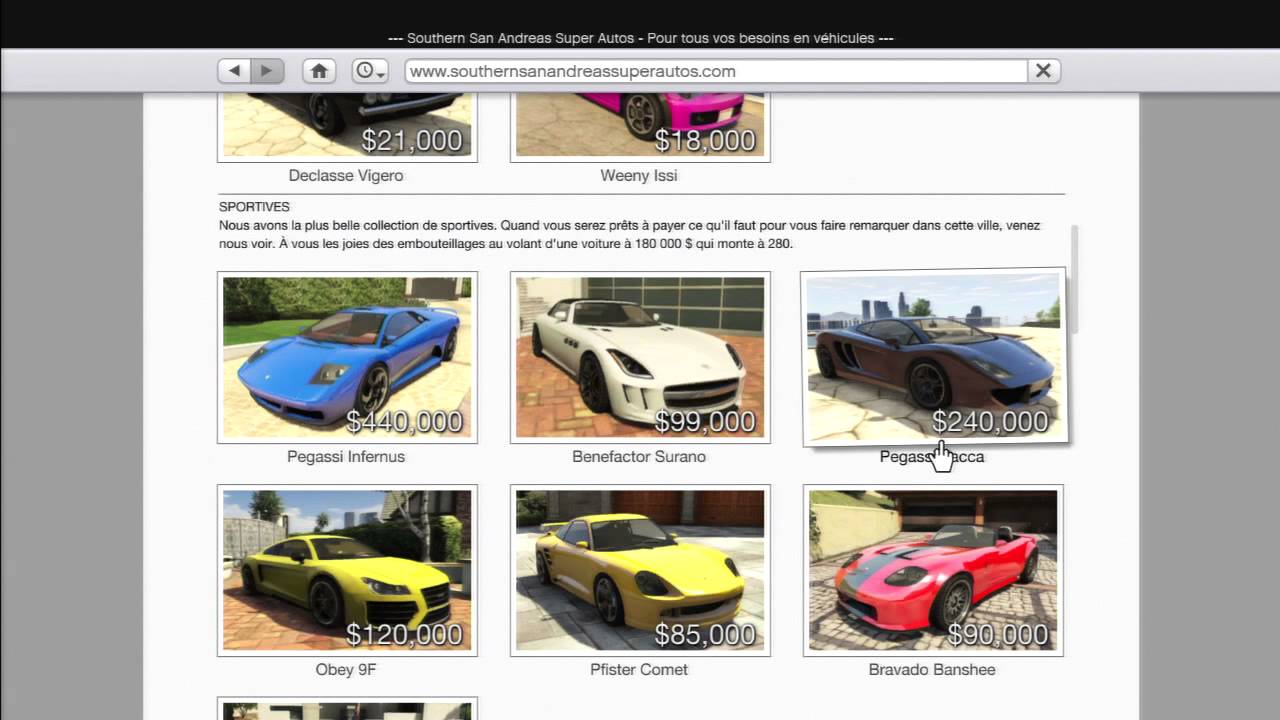Click the $18,000 price on the Issi
Viewport: 1280px width, 720px height.
[x=705, y=141]
